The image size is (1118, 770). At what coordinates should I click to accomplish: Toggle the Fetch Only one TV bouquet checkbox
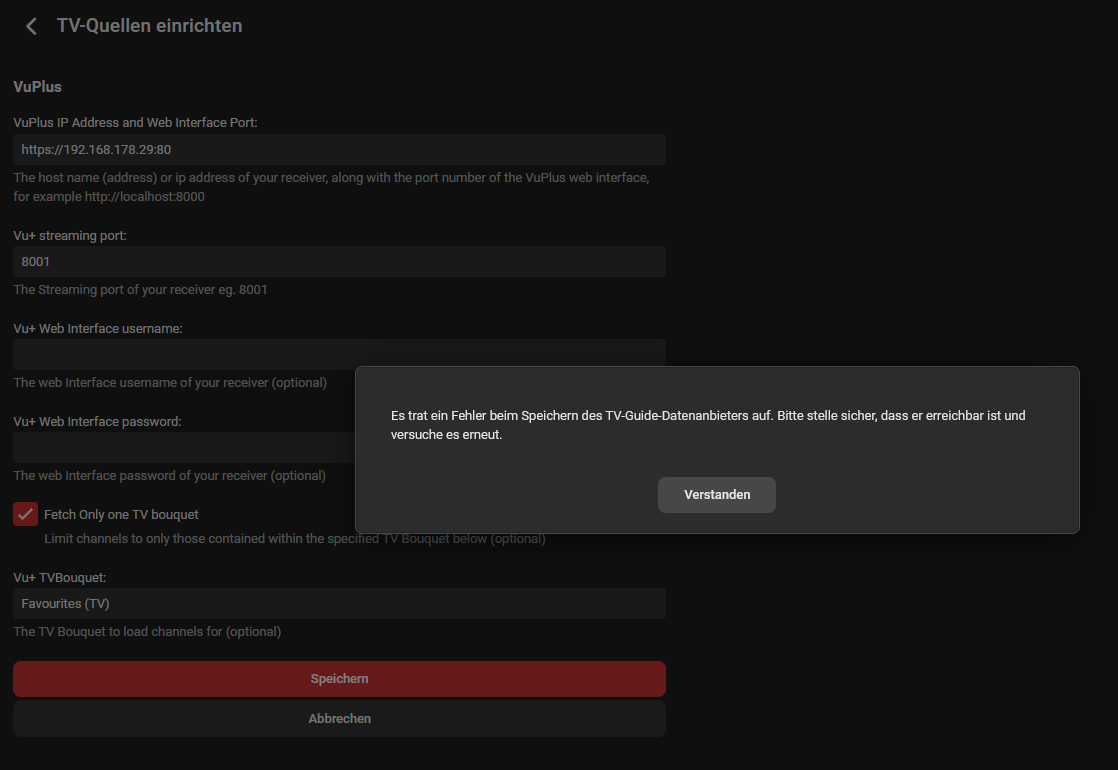click(x=26, y=514)
